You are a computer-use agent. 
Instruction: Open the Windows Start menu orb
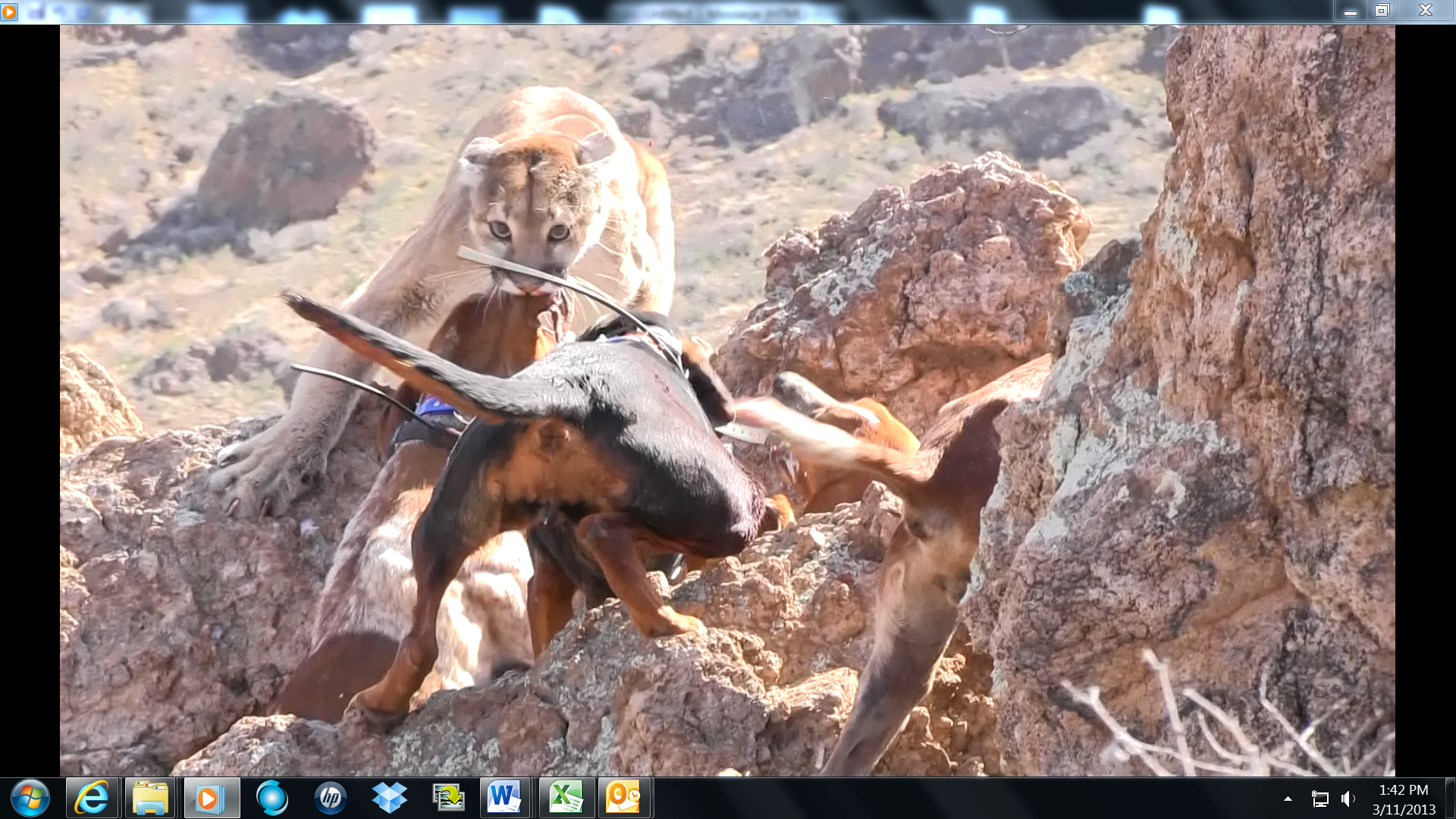(x=30, y=798)
